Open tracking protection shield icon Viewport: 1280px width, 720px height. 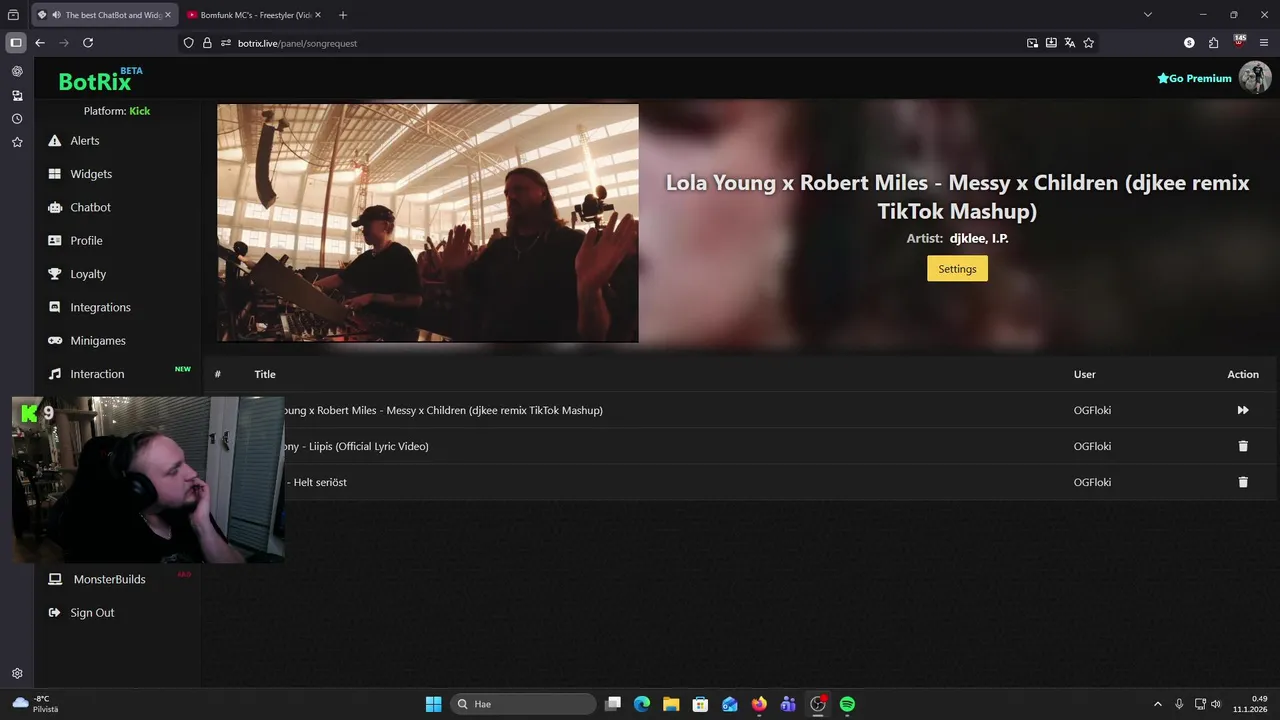click(188, 43)
